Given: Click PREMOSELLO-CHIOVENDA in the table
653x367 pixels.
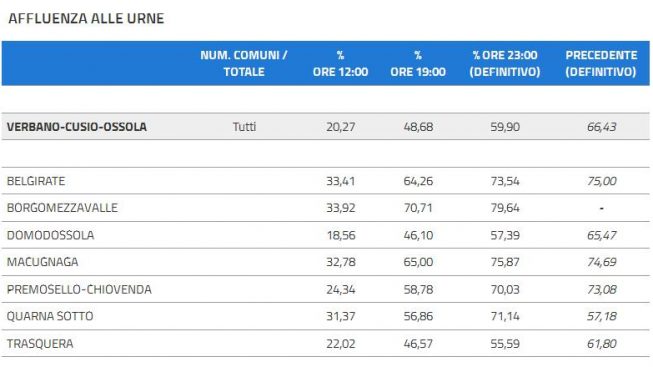Looking at the screenshot, I should [79, 290].
